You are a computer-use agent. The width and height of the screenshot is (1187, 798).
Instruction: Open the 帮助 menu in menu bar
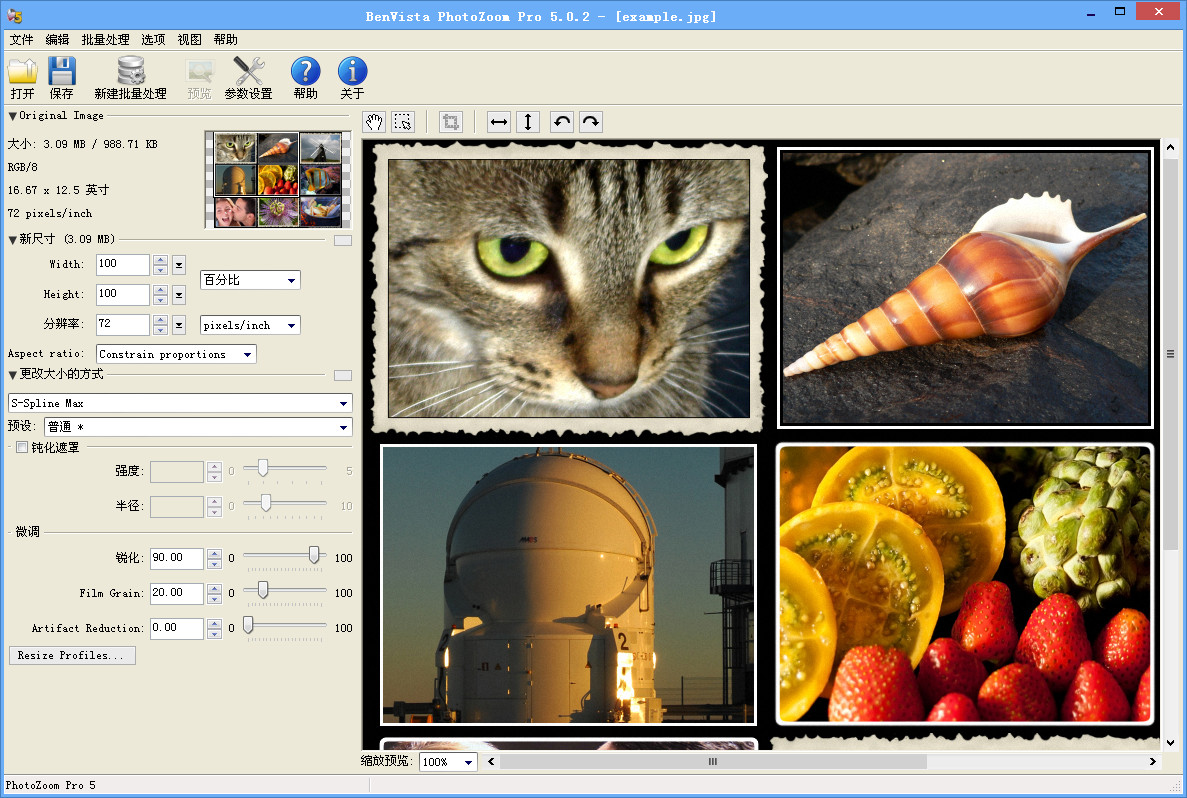tap(226, 39)
